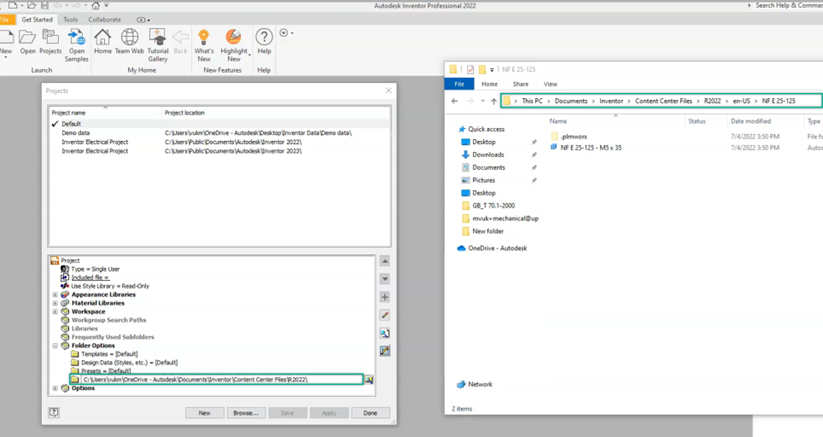Open the Highlight New dropdown arrow
The image size is (823, 437).
tap(249, 54)
